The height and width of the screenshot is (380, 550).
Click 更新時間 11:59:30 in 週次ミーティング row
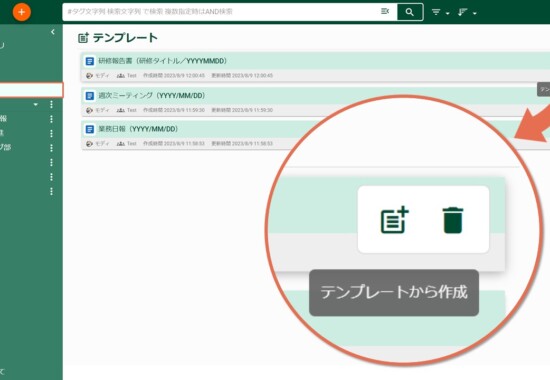click(242, 110)
